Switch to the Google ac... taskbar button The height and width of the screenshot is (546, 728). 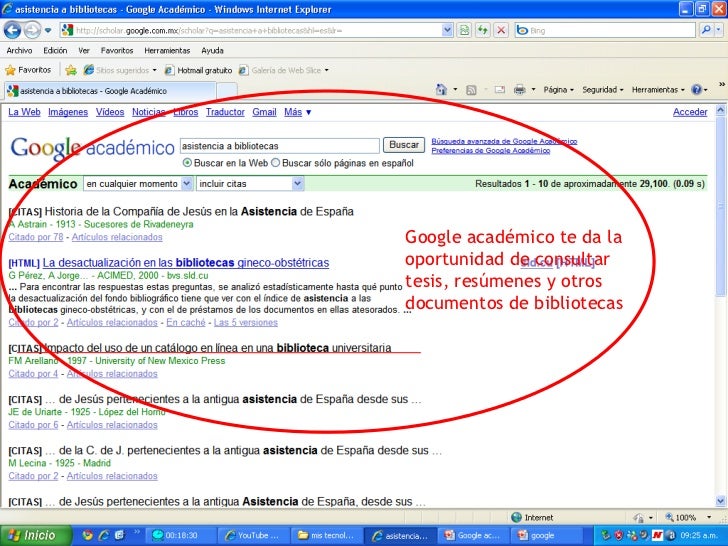(472, 535)
